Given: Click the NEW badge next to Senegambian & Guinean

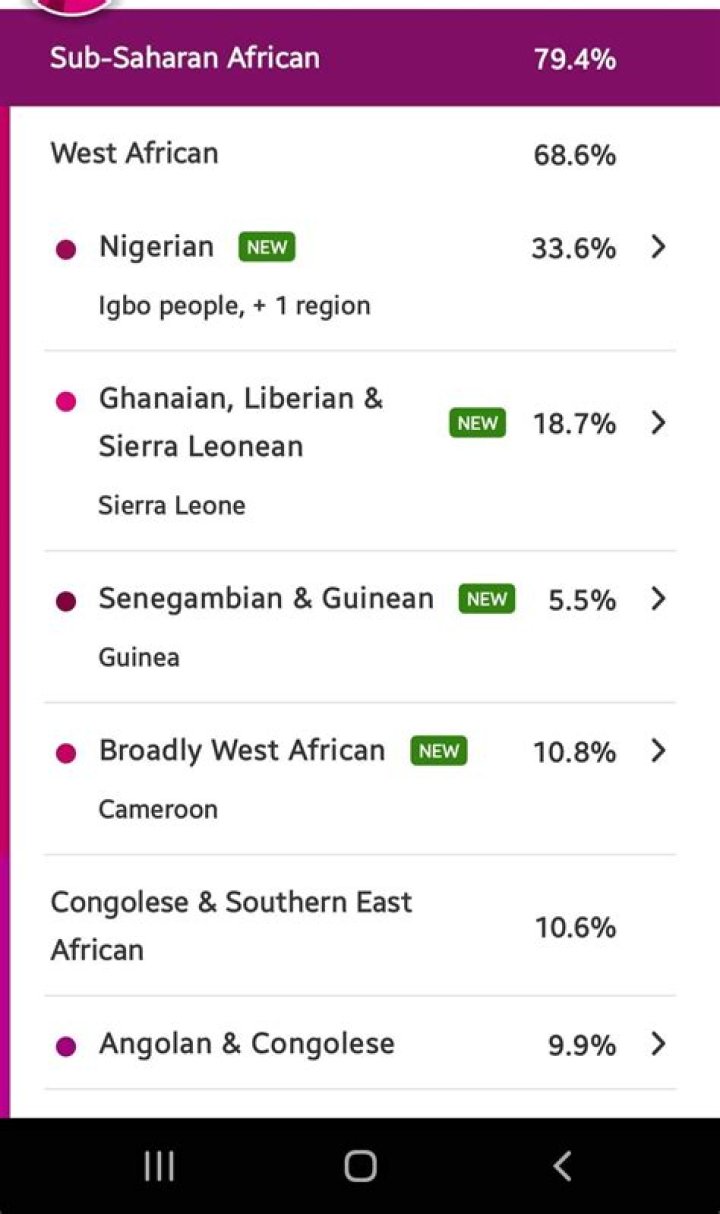Looking at the screenshot, I should coord(487,599).
